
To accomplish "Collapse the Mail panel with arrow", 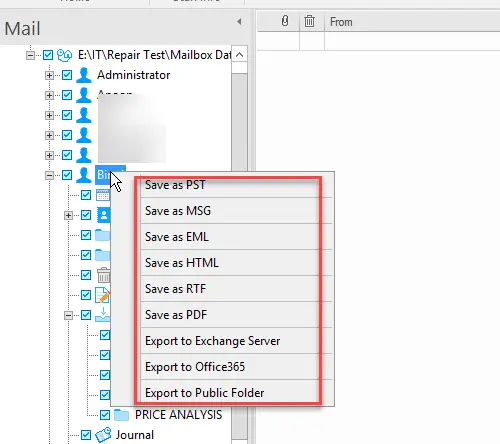I will pyautogui.click(x=239, y=22).
